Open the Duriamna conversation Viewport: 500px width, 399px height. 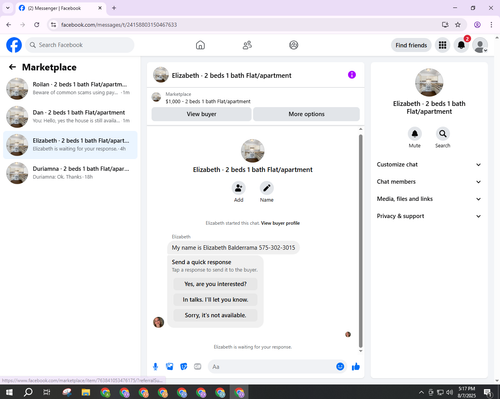70,173
